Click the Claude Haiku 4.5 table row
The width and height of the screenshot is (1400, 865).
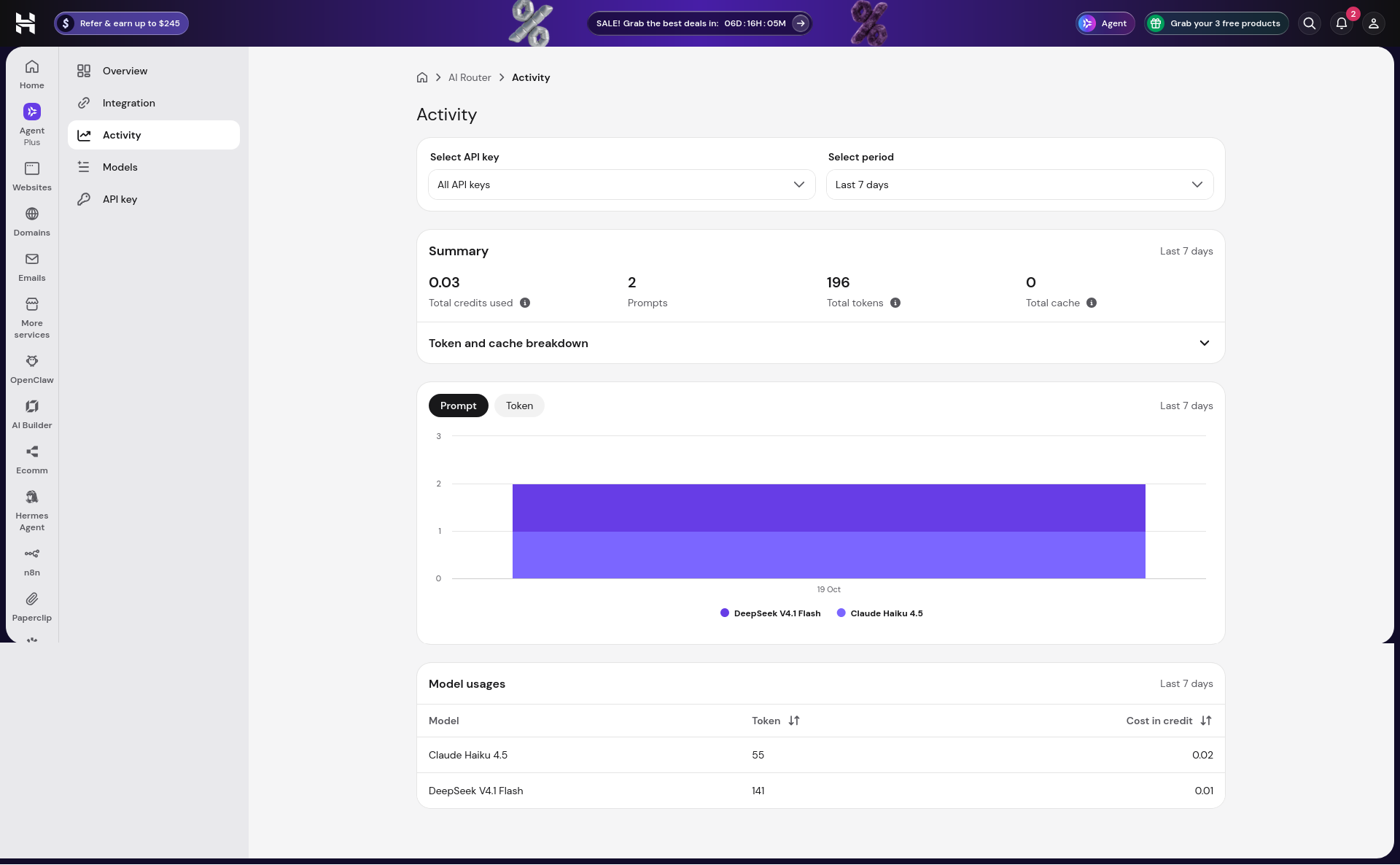click(820, 755)
